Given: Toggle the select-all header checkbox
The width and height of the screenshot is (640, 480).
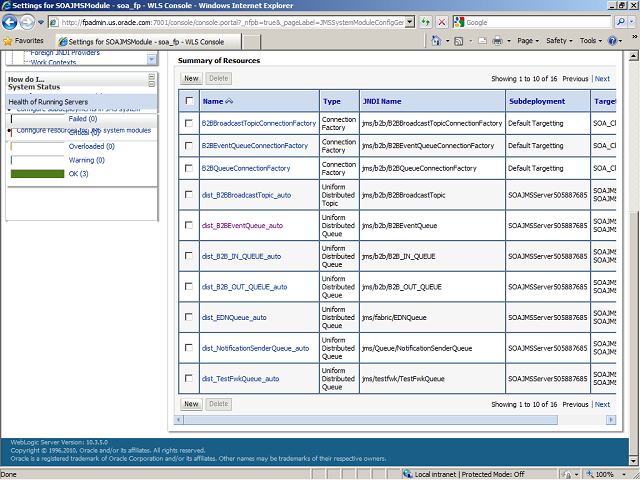Looking at the screenshot, I should [x=190, y=101].
